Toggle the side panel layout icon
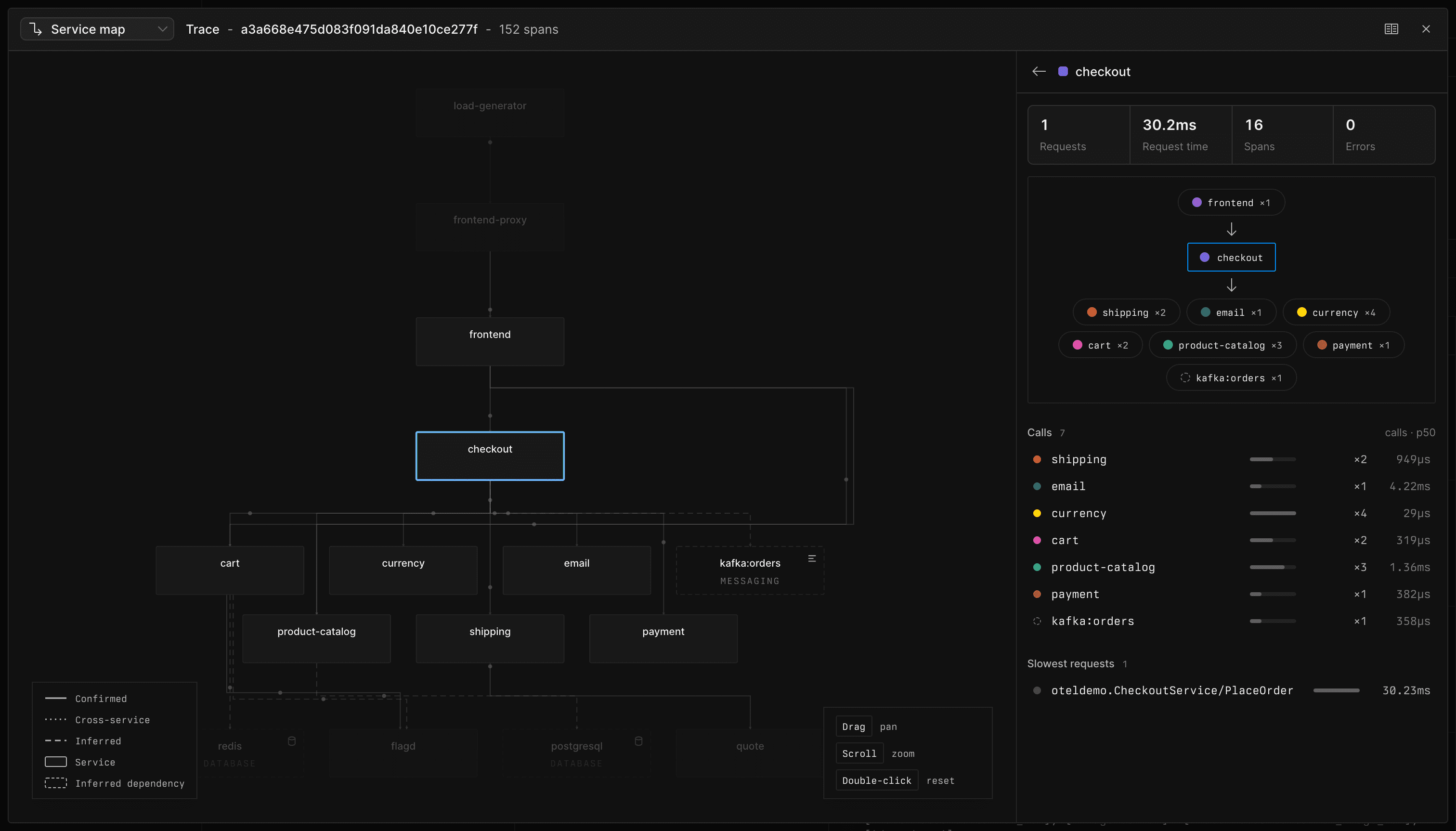Screen dimensions: 1456x831 [x=1391, y=29]
